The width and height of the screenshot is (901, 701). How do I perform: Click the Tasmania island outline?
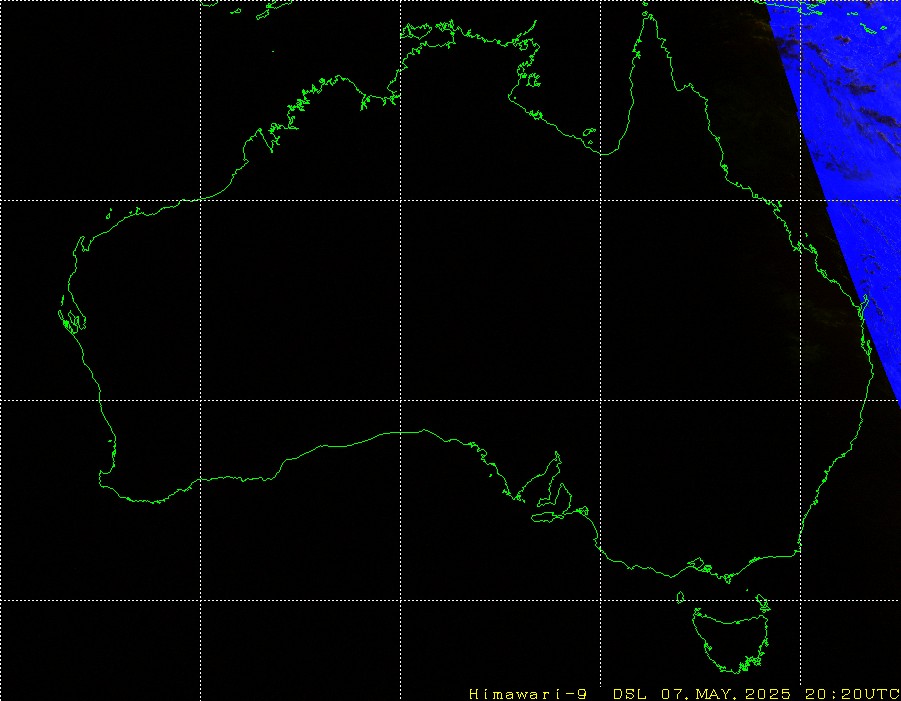pos(731,639)
